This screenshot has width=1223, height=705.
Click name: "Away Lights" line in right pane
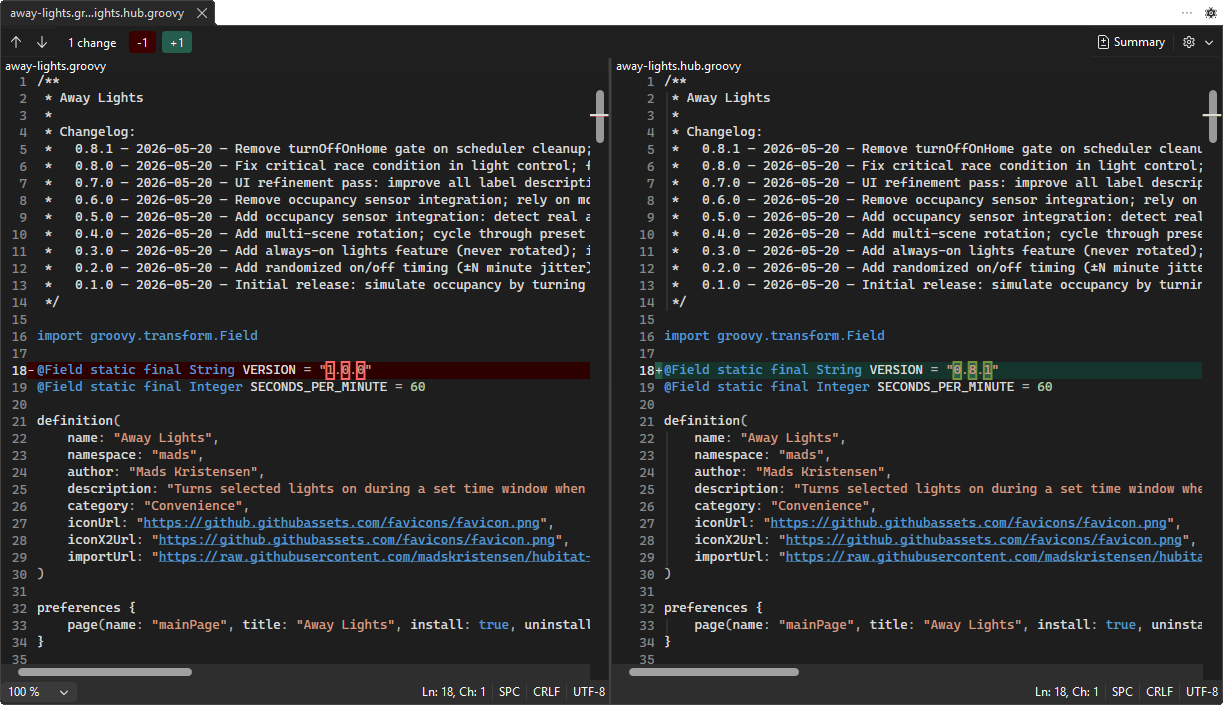(x=770, y=438)
